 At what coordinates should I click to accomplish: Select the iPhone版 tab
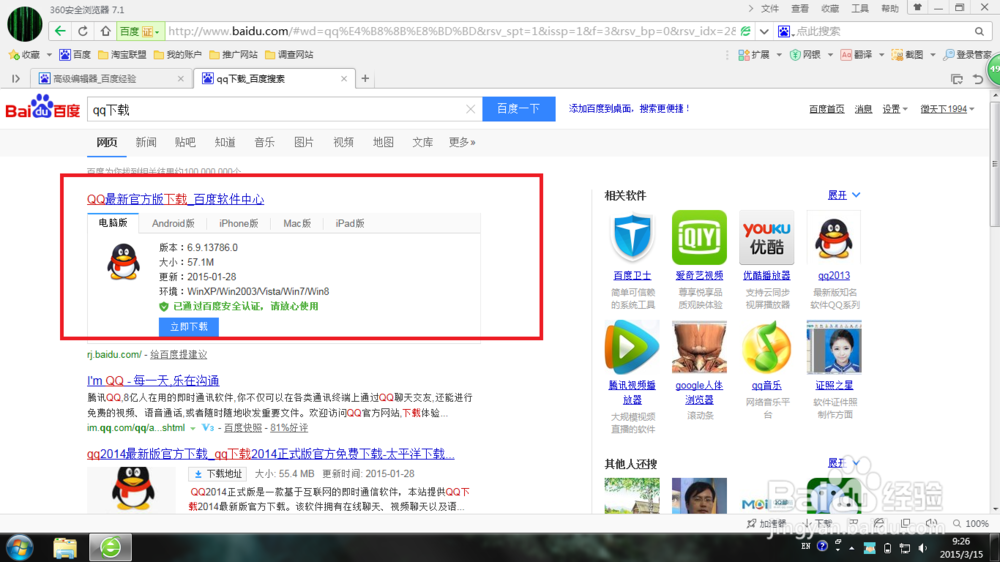click(239, 223)
